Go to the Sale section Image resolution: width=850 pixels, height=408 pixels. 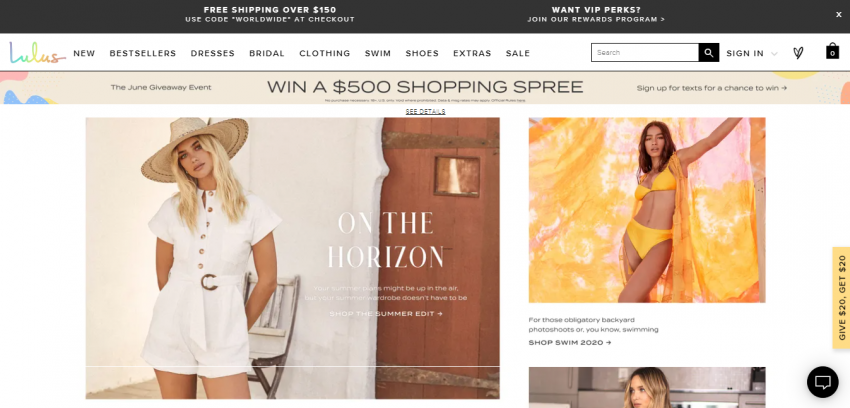coord(518,53)
